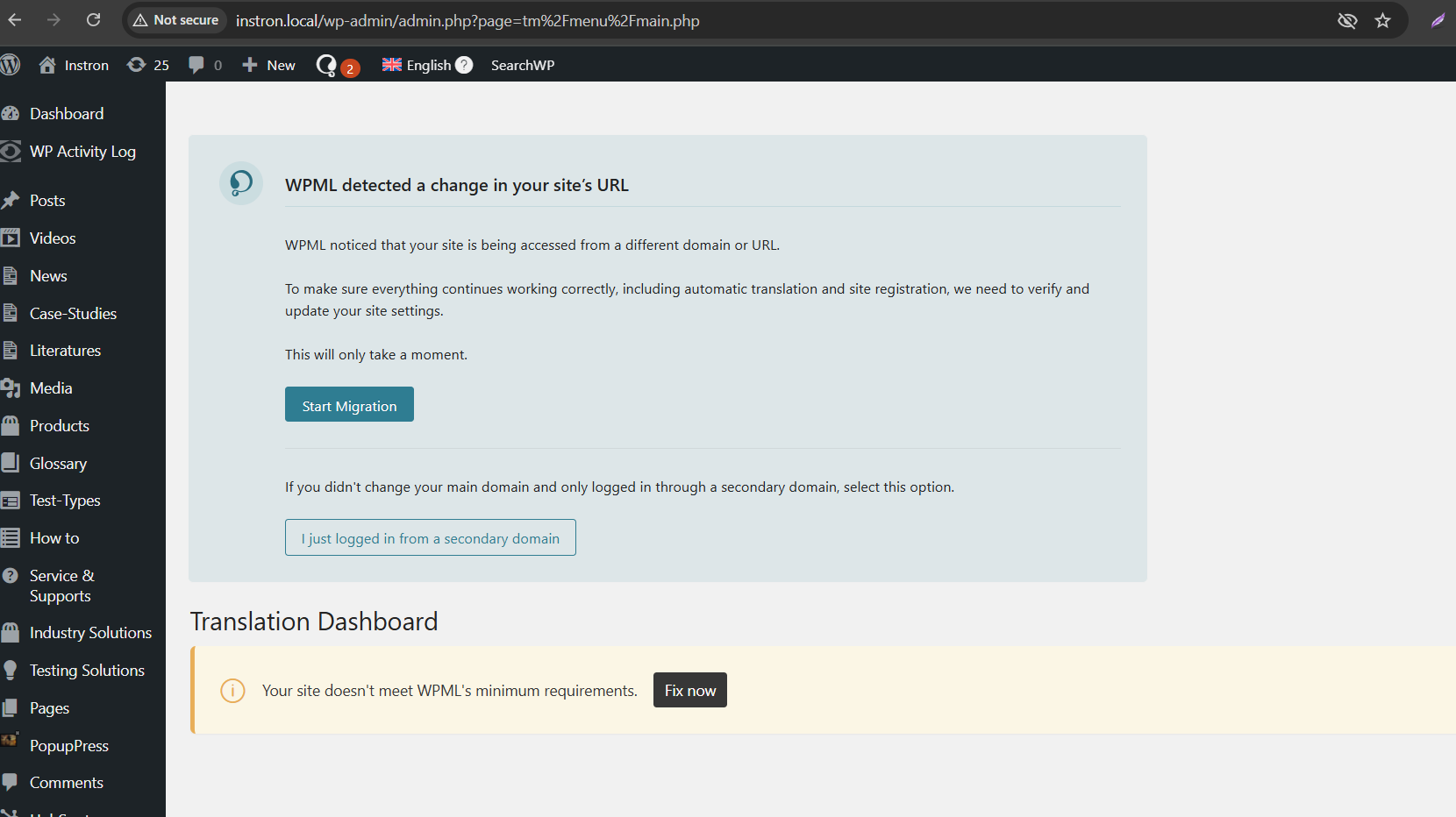Screen dimensions: 1456x817
Task: Click the crossed-out eye icon in the address bar
Action: pos(1347,20)
